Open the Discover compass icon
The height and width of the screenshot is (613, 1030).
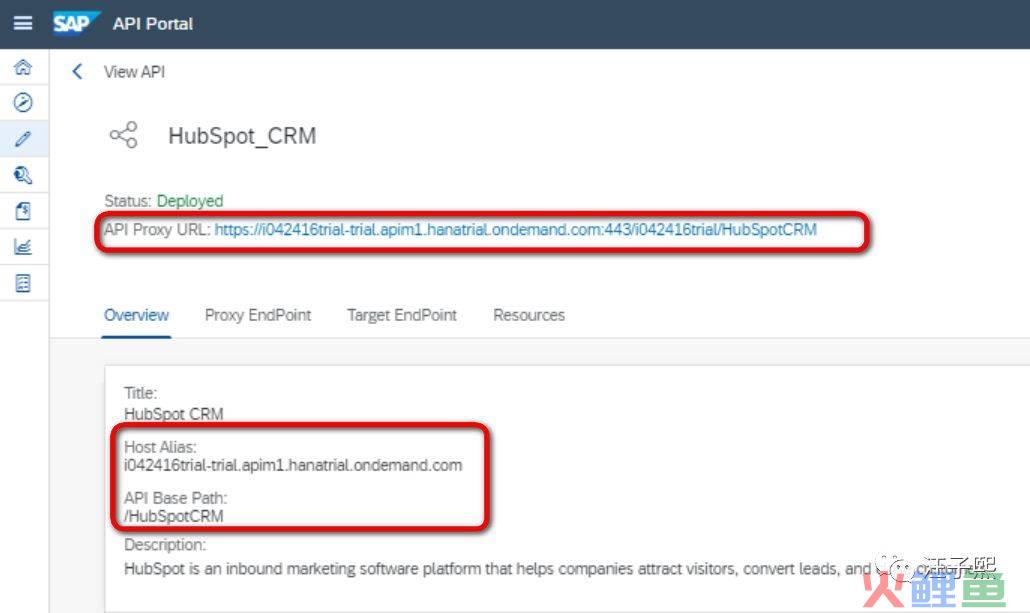click(x=23, y=103)
